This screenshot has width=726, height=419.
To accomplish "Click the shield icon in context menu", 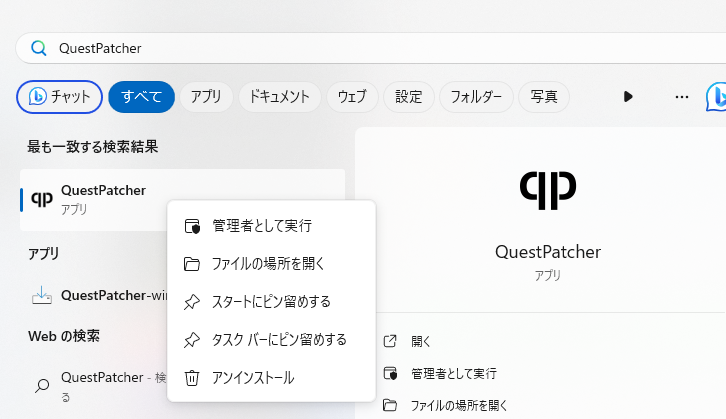I will [x=192, y=226].
